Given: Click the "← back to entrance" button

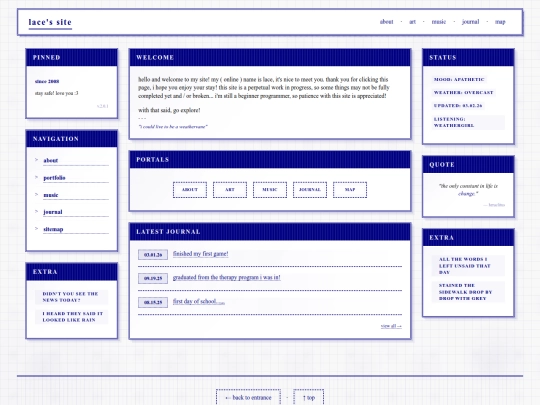Looking at the screenshot, I should pos(248,397).
